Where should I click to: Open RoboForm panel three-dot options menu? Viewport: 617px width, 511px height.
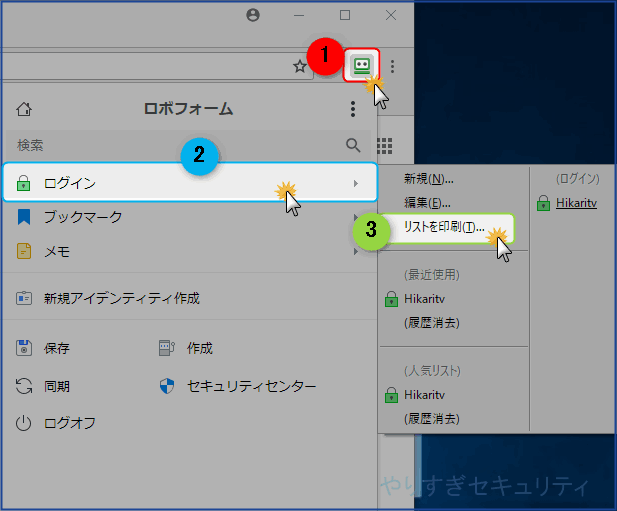(x=353, y=109)
